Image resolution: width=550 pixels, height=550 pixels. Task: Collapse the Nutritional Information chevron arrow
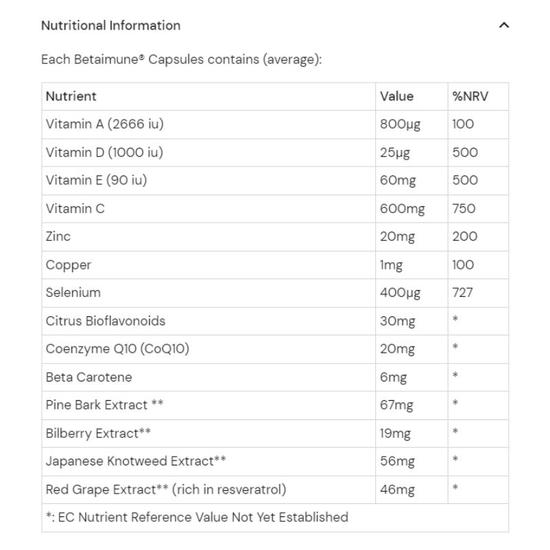[504, 25]
